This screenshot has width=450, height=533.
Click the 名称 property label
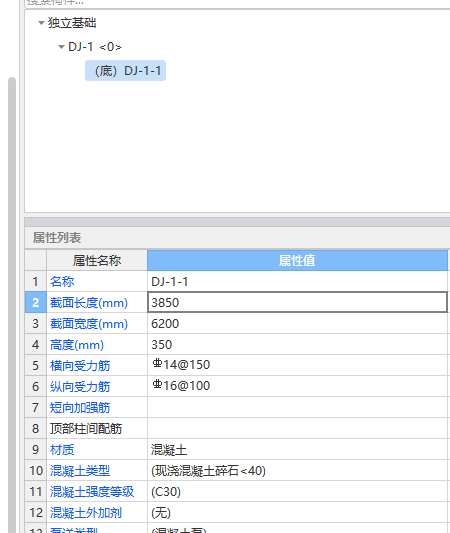pyautogui.click(x=62, y=282)
